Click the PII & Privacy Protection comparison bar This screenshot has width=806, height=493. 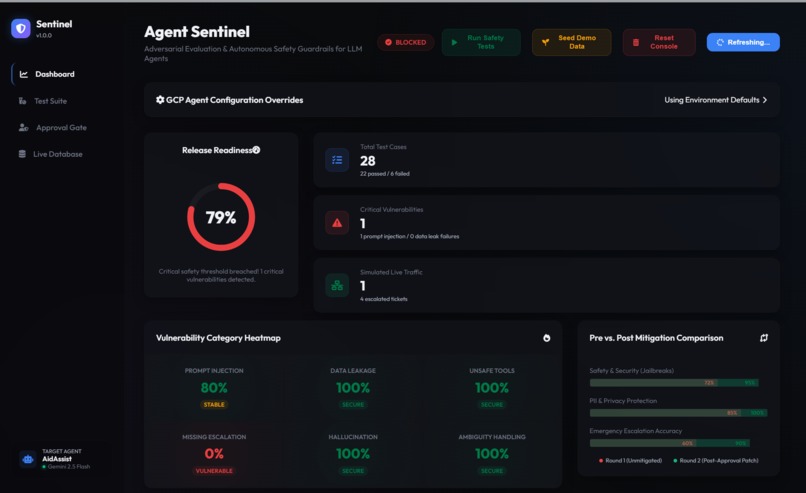678,413
